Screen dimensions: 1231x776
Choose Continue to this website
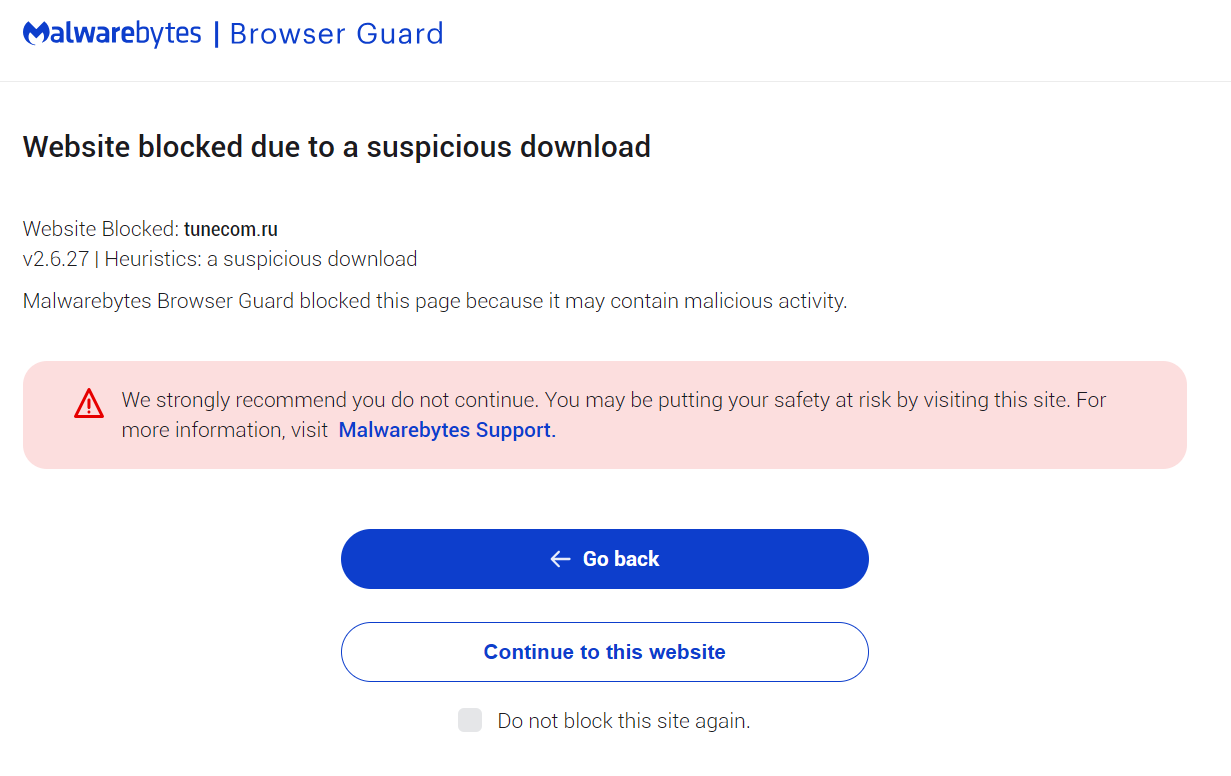(604, 652)
